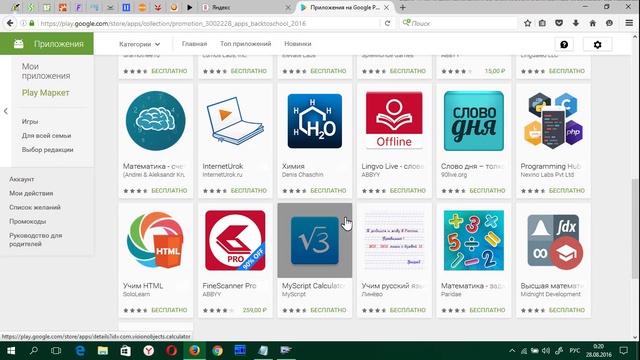Viewport: 640px width, 360px height.
Task: Switch to the Яндекс browser tab
Action: 246,7
